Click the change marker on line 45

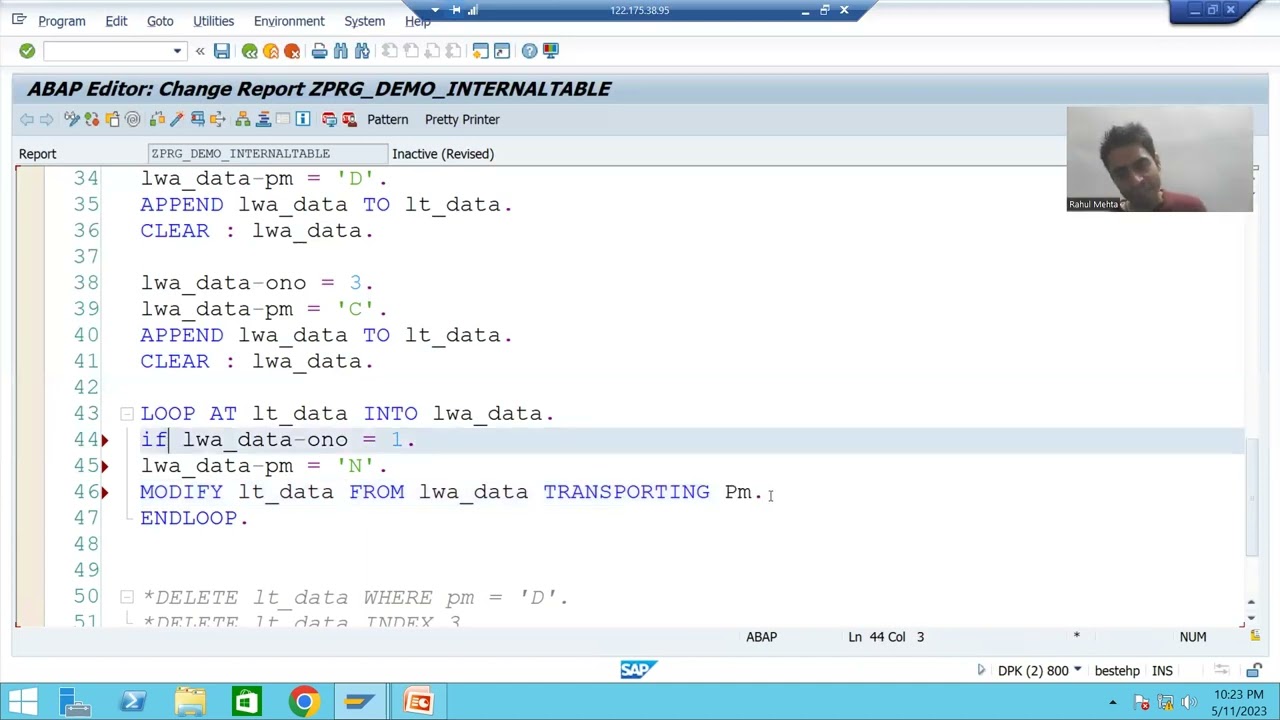pos(104,466)
